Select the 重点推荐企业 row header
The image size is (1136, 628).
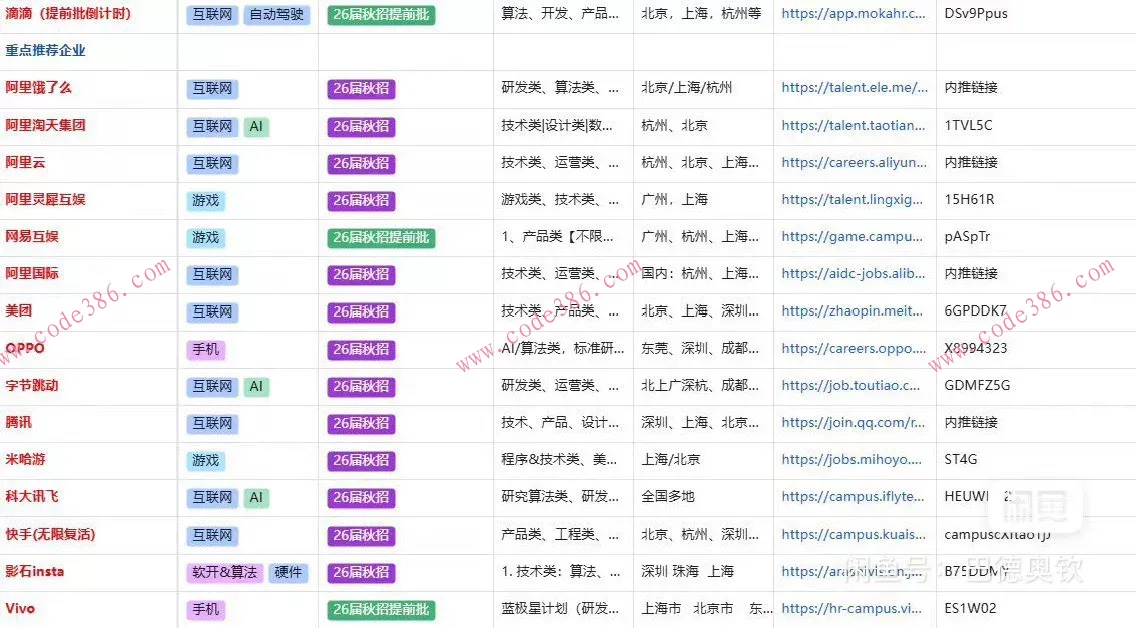[x=46, y=50]
